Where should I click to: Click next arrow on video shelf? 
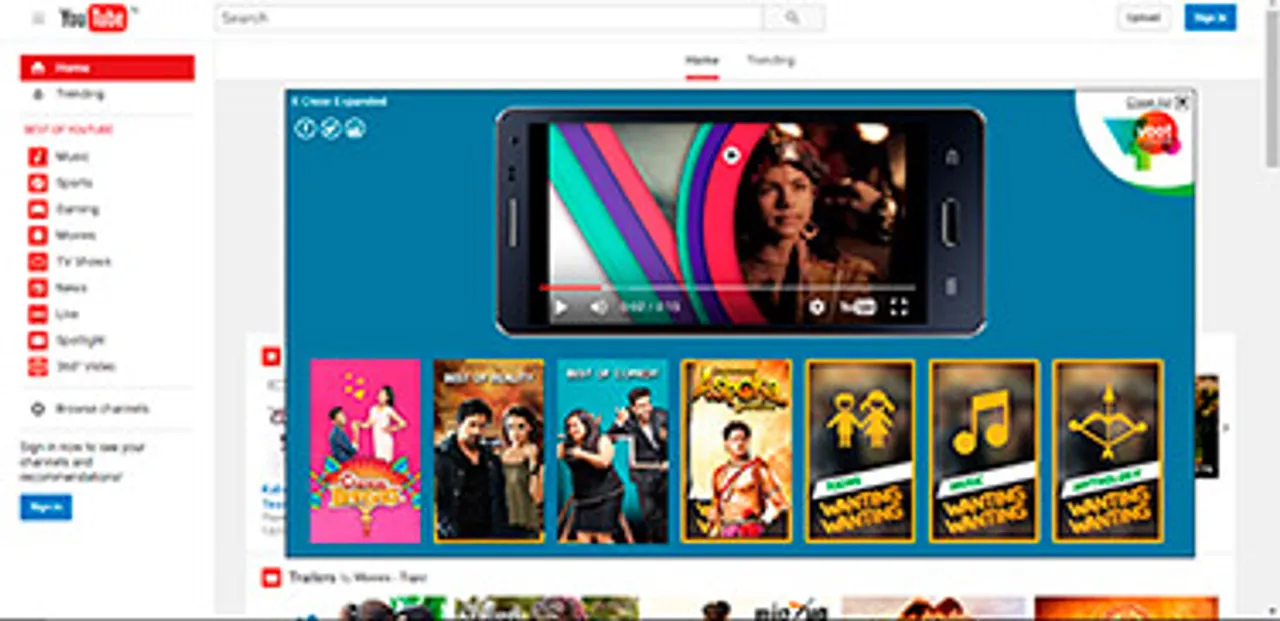coord(1227,428)
